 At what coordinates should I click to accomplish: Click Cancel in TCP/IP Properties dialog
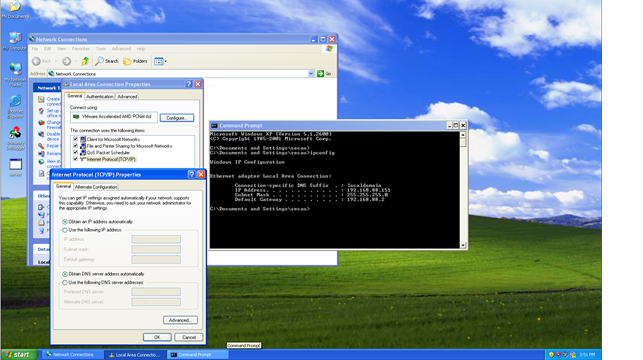pos(189,337)
